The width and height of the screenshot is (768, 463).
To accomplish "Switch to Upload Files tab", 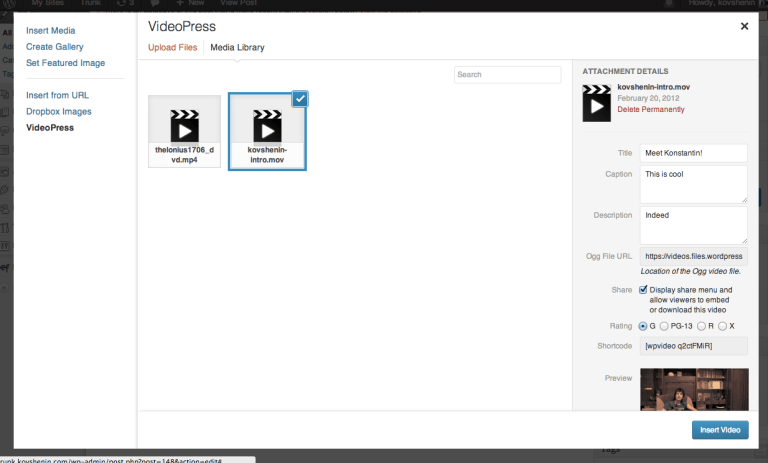I will 172,48.
